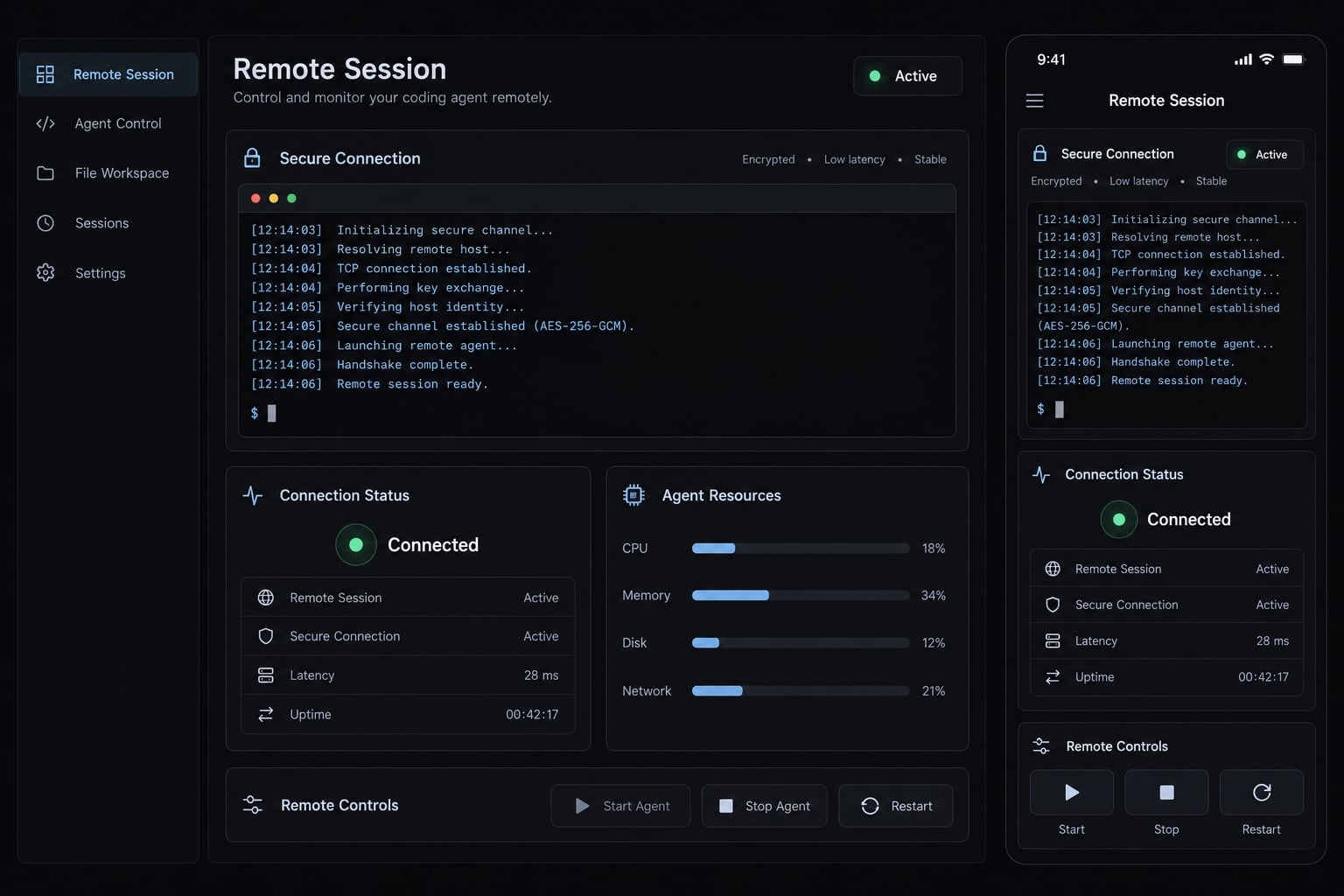This screenshot has width=1344, height=896.
Task: Tap the sliders icon in mobile Remote Controls card
Action: point(1041,745)
